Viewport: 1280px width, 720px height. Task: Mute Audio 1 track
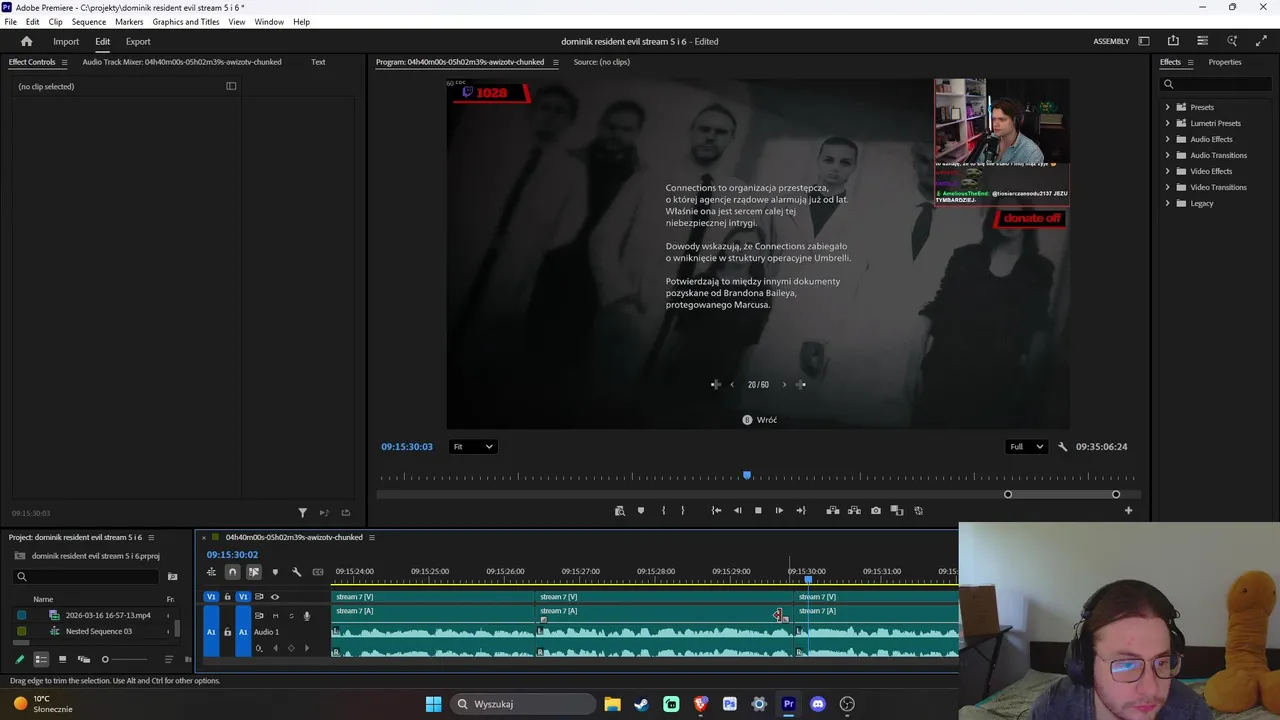click(x=275, y=616)
